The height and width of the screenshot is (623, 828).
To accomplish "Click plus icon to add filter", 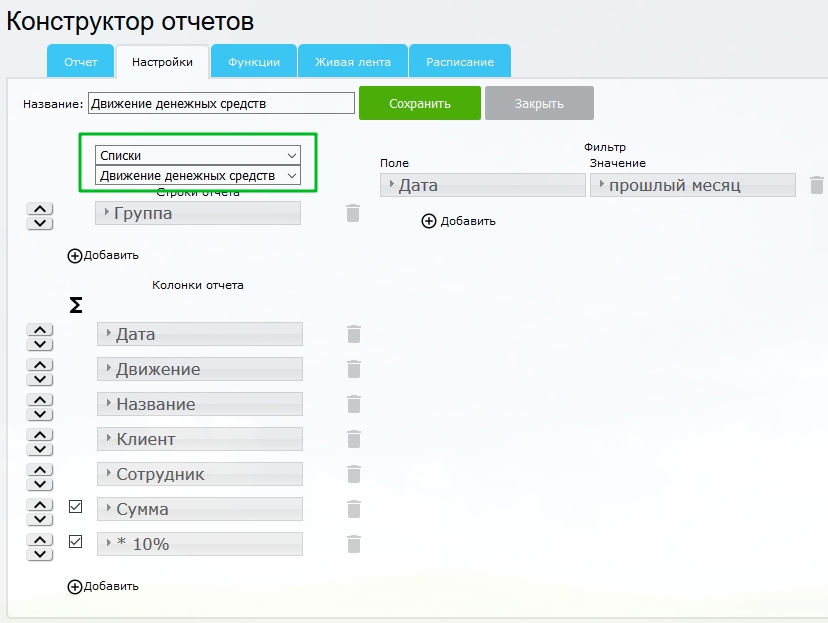I will (x=429, y=221).
